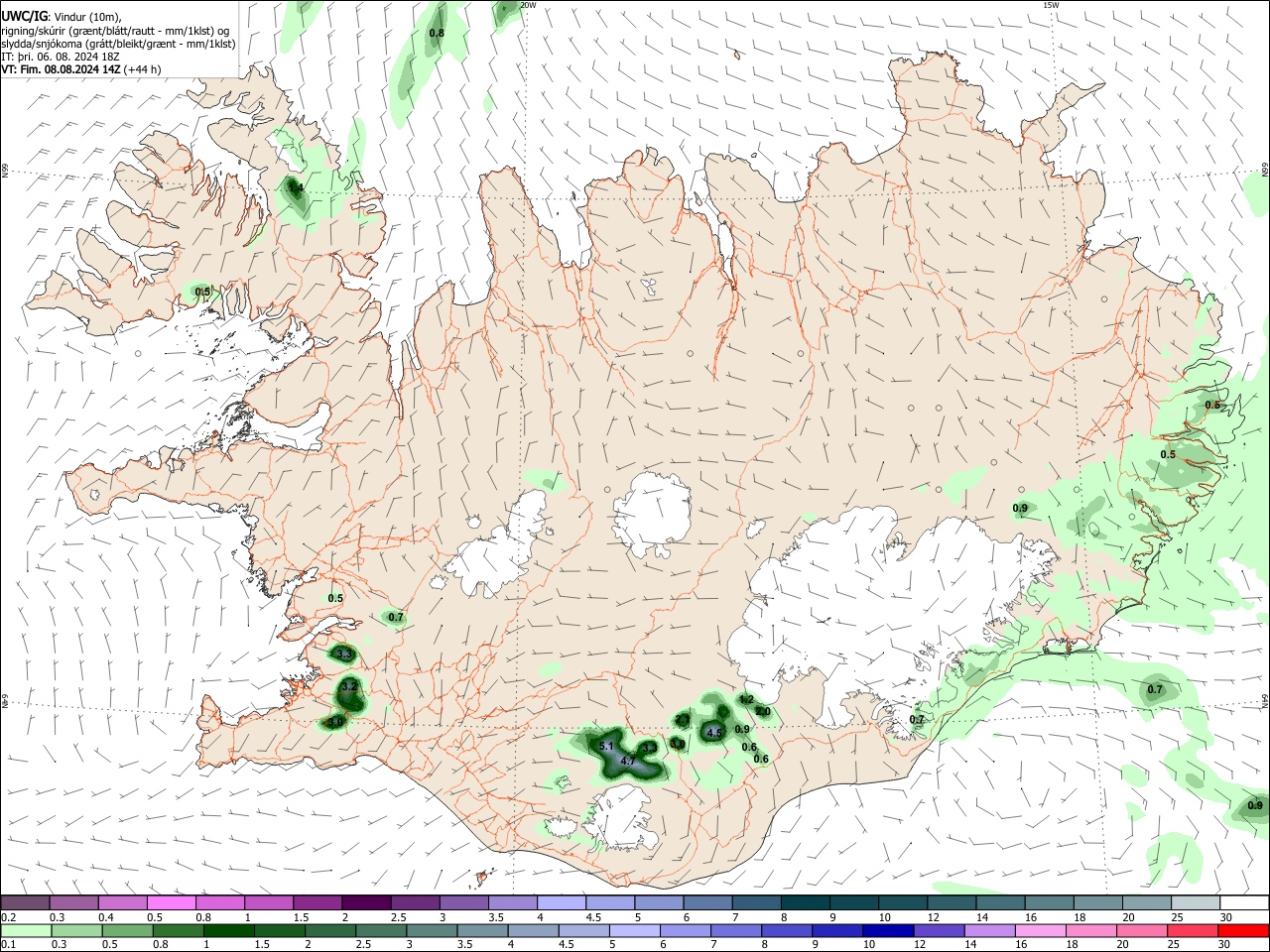1270x952 pixels.
Task: Select the 0.5 label in the Westfjords
Action: tap(202, 292)
